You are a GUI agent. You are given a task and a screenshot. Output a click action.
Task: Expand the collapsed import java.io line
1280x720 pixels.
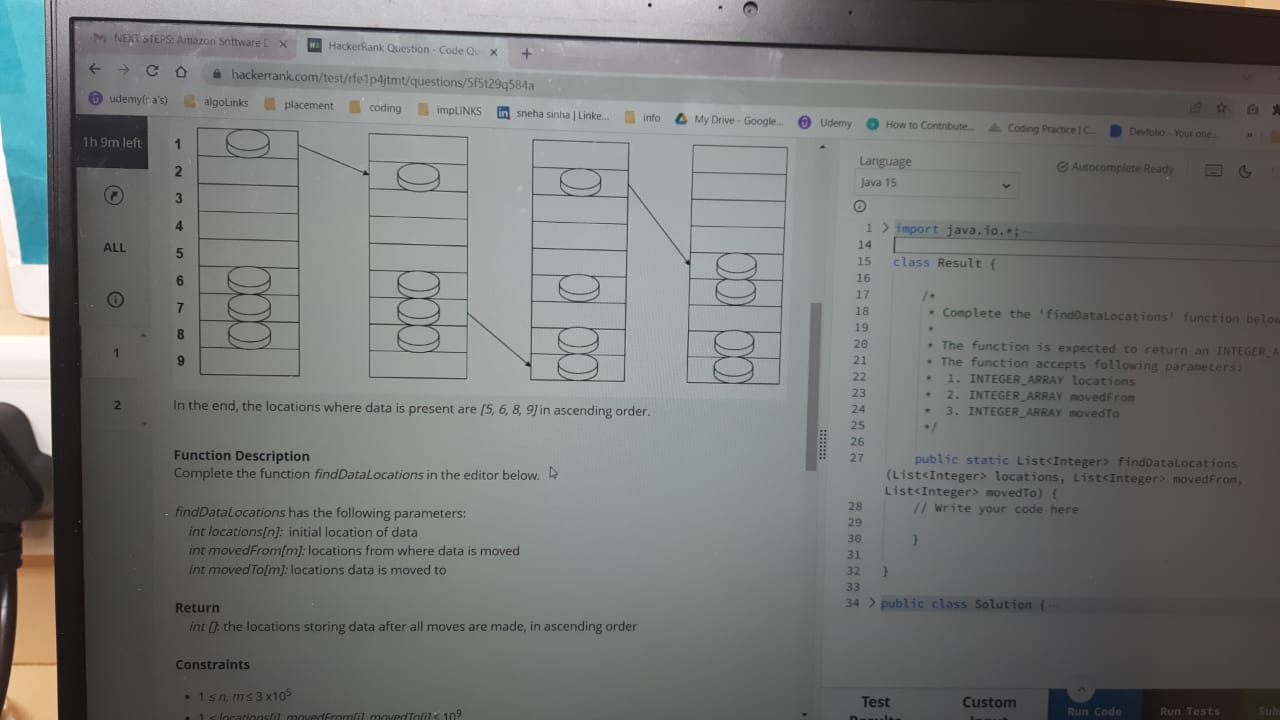pos(886,228)
